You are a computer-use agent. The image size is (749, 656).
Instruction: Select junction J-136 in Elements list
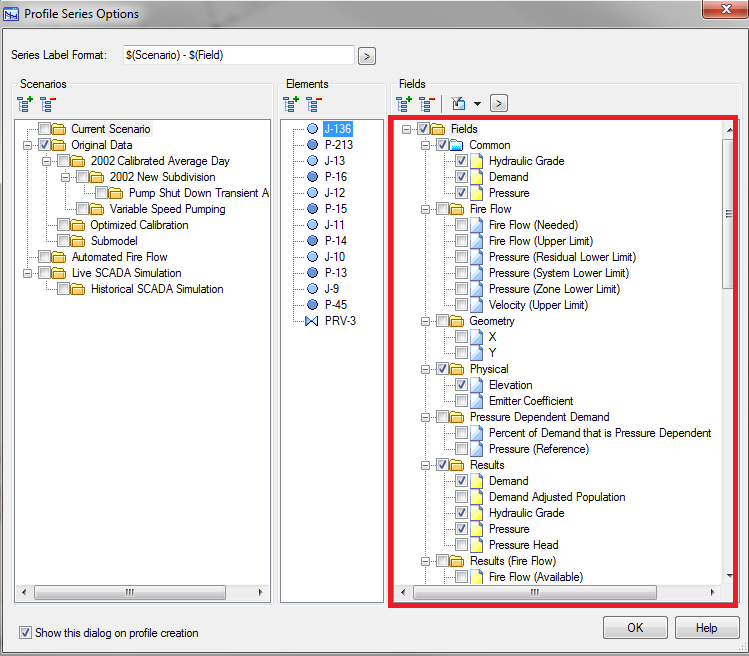point(337,129)
